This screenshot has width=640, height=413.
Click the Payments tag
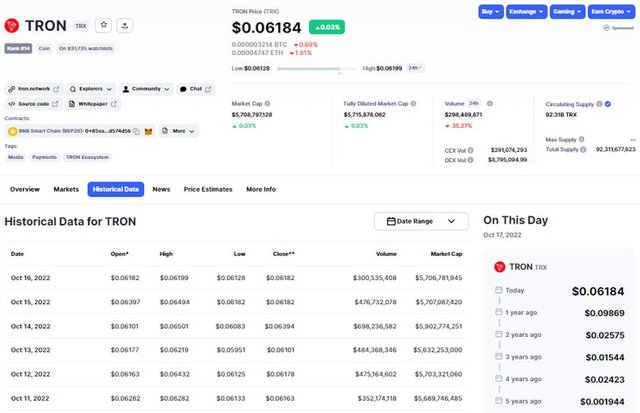tap(44, 157)
